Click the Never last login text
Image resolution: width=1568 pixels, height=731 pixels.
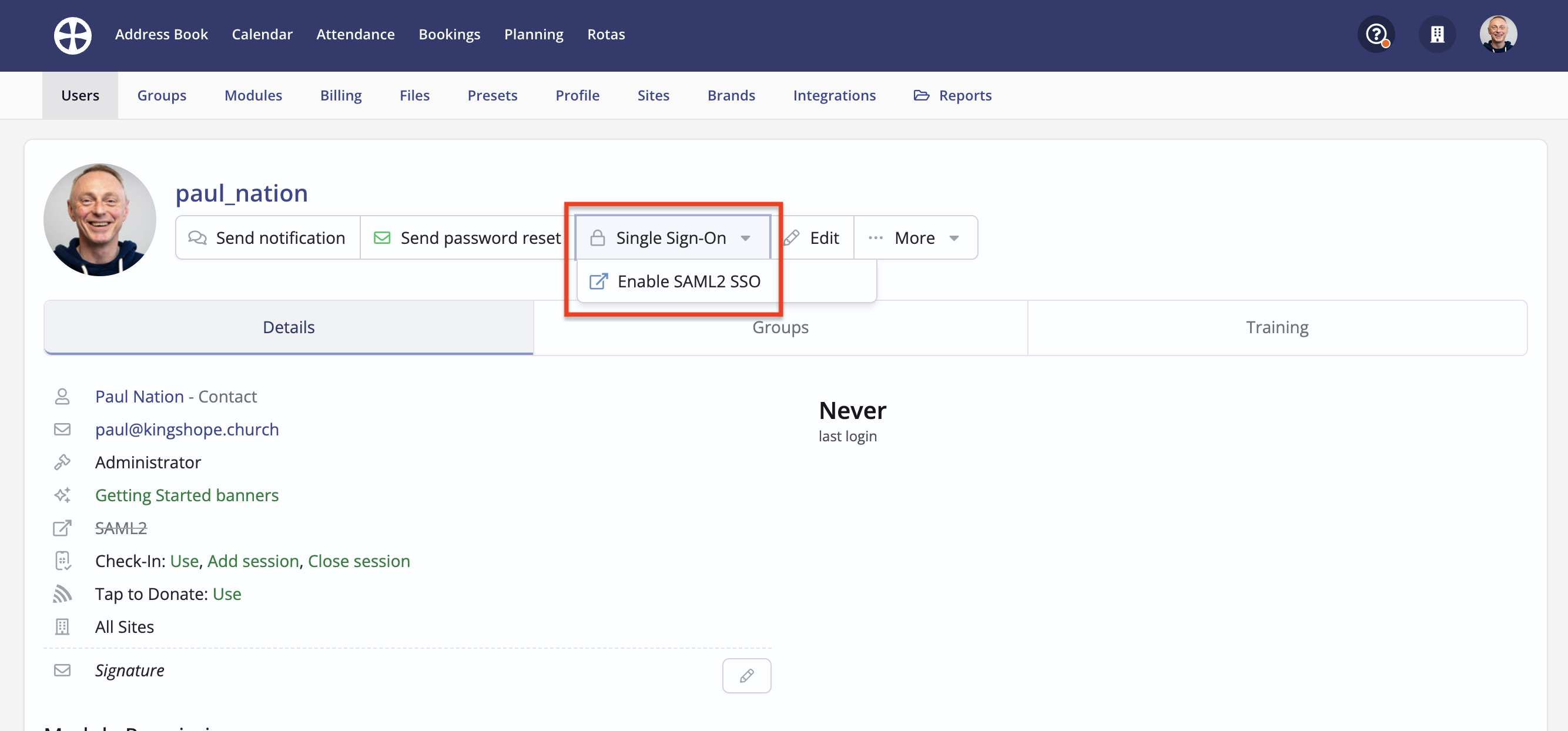pyautogui.click(x=852, y=421)
